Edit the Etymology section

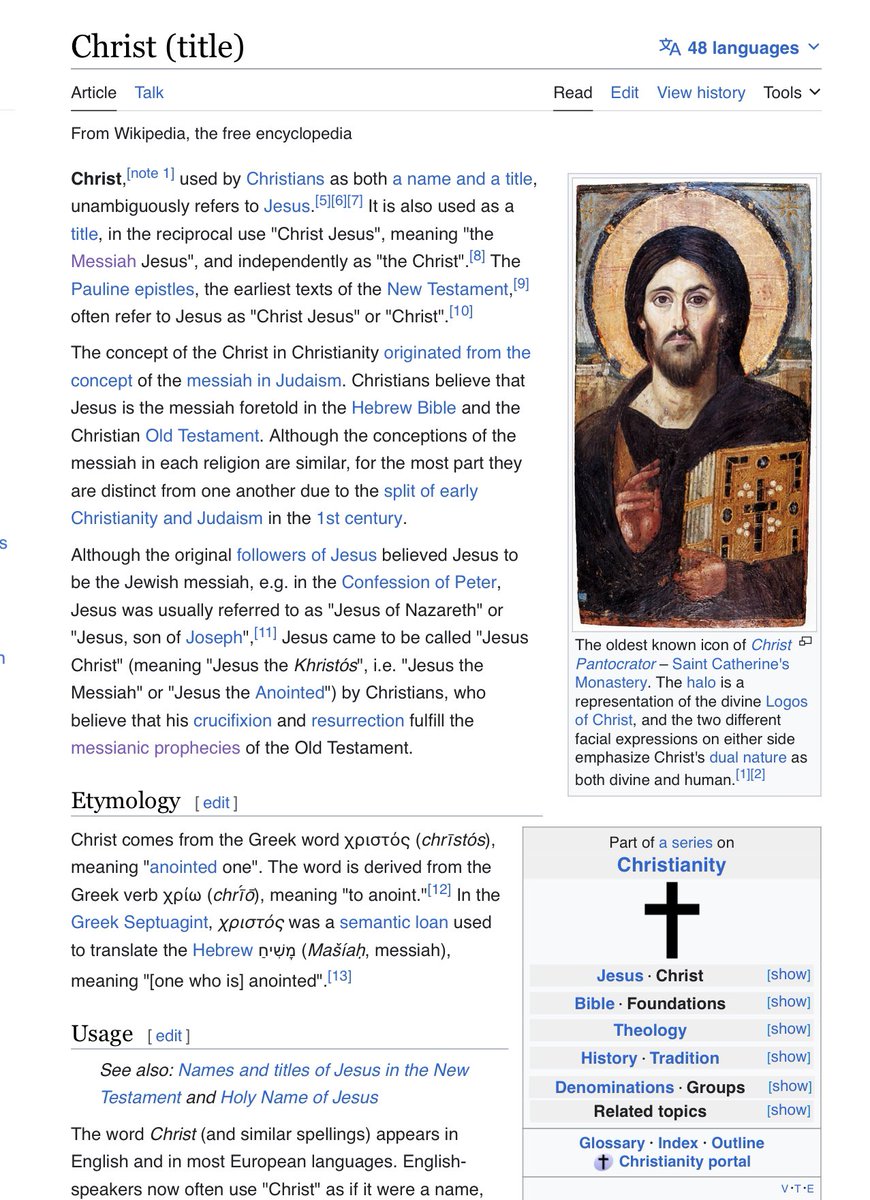216,802
